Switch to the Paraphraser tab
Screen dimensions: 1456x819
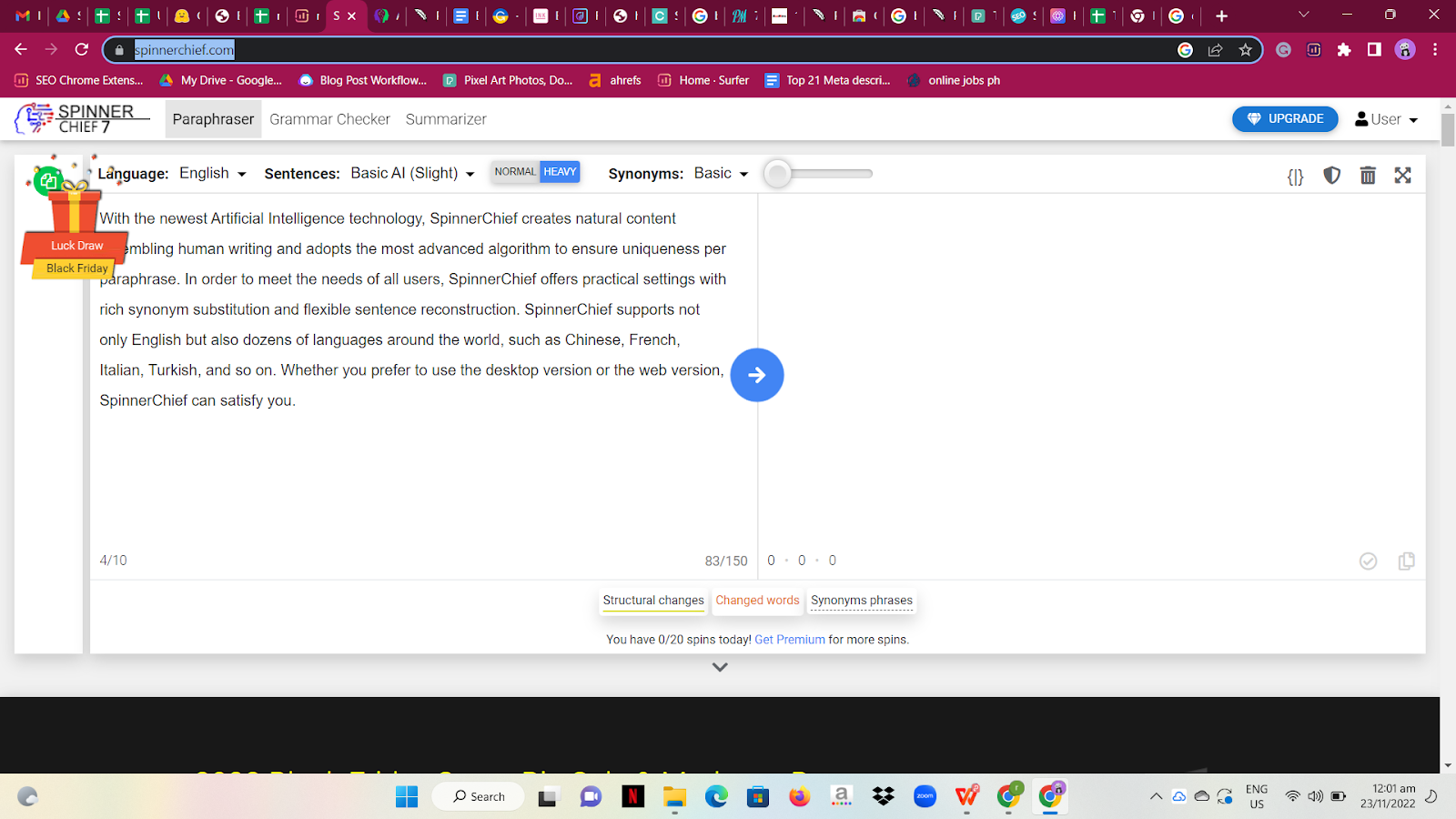click(x=213, y=119)
